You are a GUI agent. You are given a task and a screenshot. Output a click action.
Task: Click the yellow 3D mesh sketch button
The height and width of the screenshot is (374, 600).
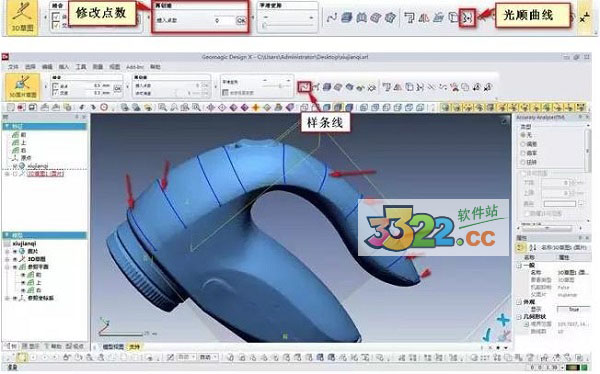tap(23, 87)
